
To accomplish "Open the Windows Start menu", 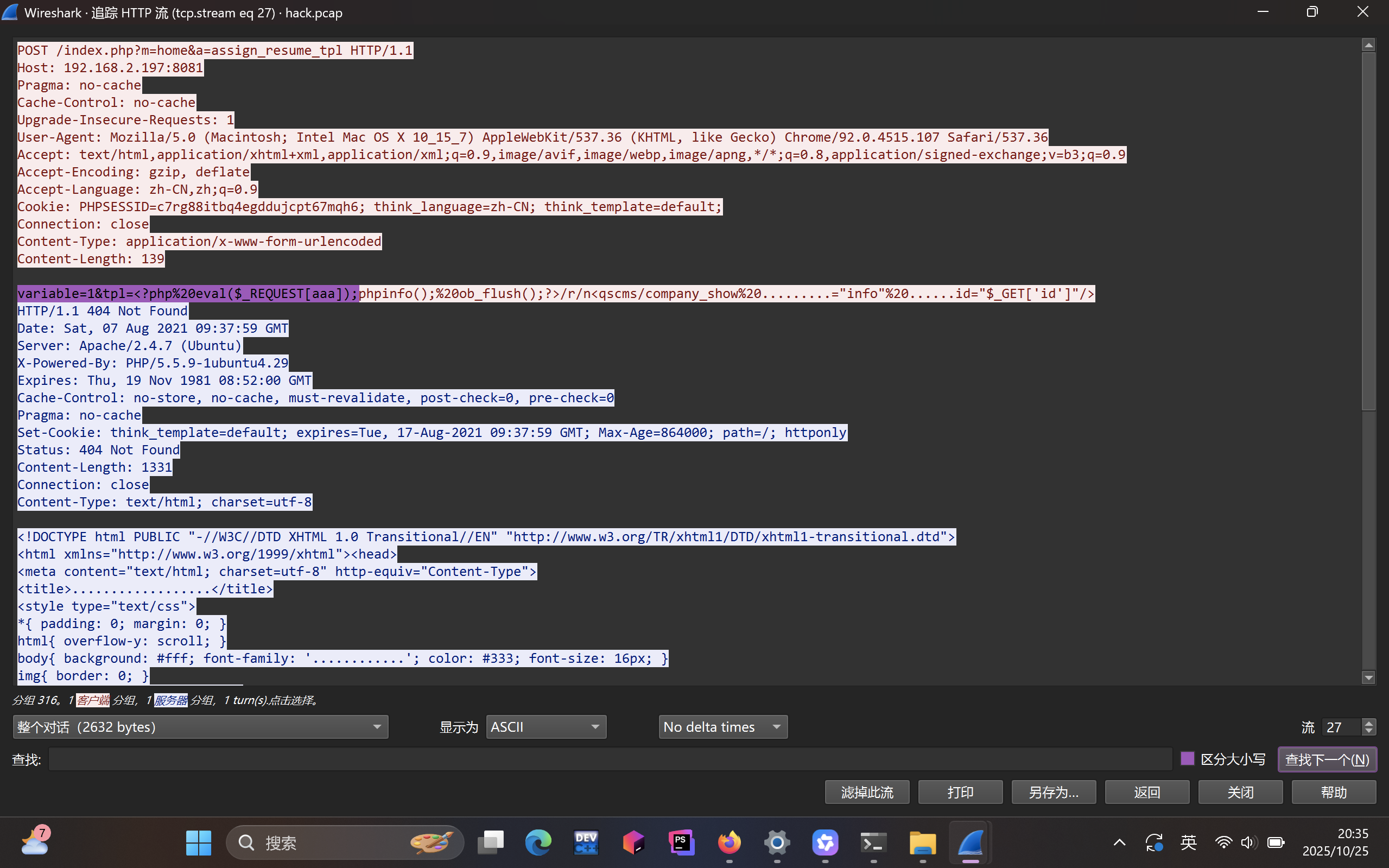I will [x=199, y=842].
